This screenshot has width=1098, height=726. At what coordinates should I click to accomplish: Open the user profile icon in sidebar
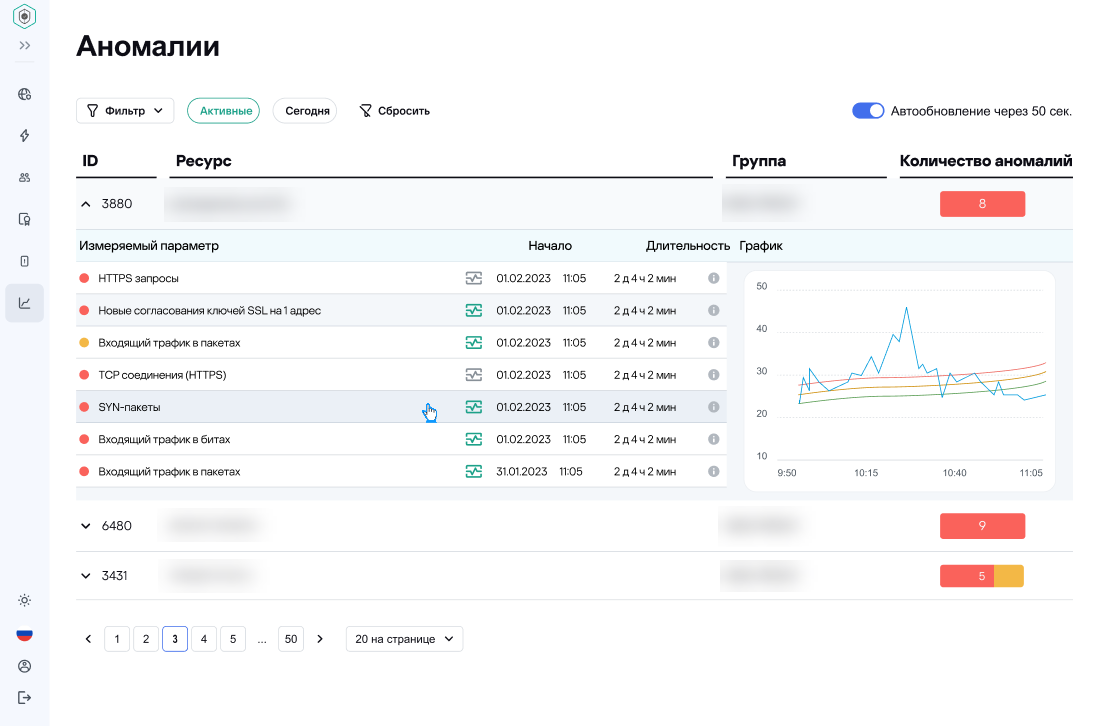[x=25, y=666]
